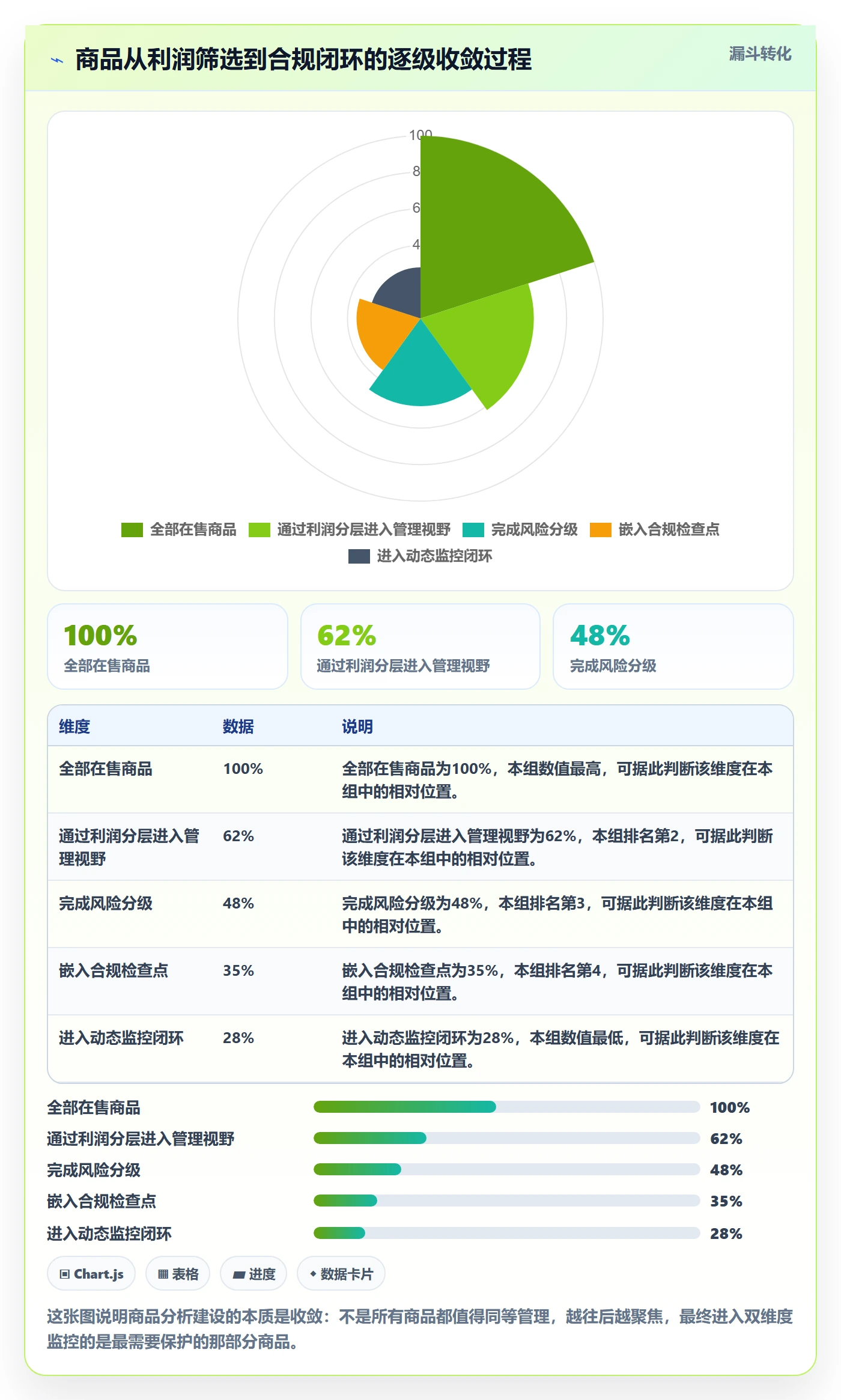Select the 100% 全部在售商品 stat card

pyautogui.click(x=168, y=647)
